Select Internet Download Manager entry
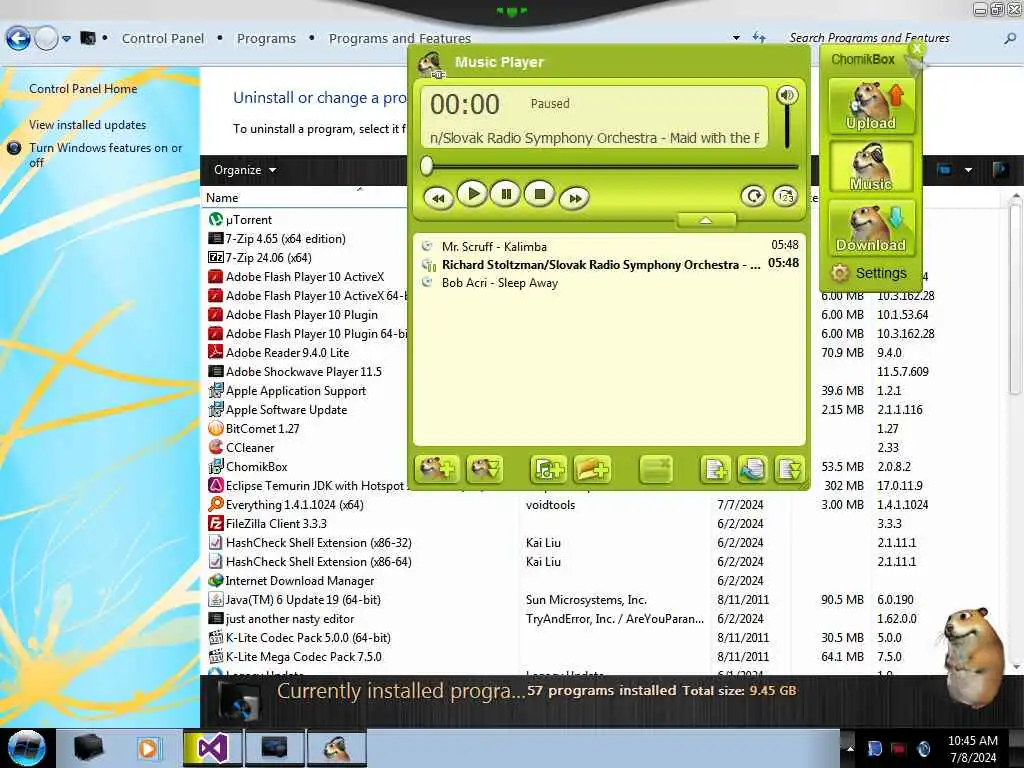The height and width of the screenshot is (768, 1024). click(300, 581)
